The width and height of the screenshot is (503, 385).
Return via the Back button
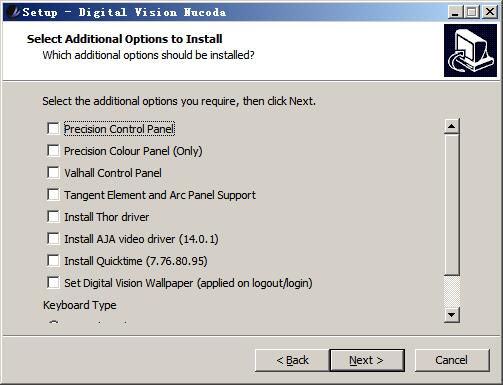coord(292,360)
